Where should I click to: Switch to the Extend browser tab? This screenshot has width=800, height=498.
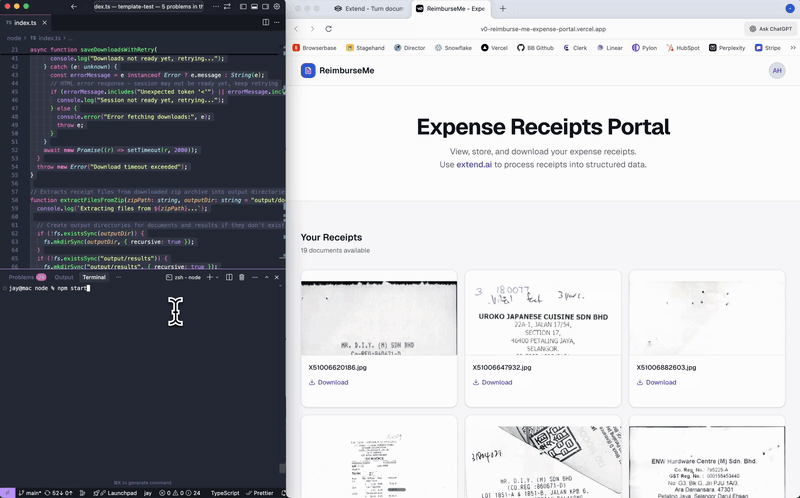(x=369, y=9)
